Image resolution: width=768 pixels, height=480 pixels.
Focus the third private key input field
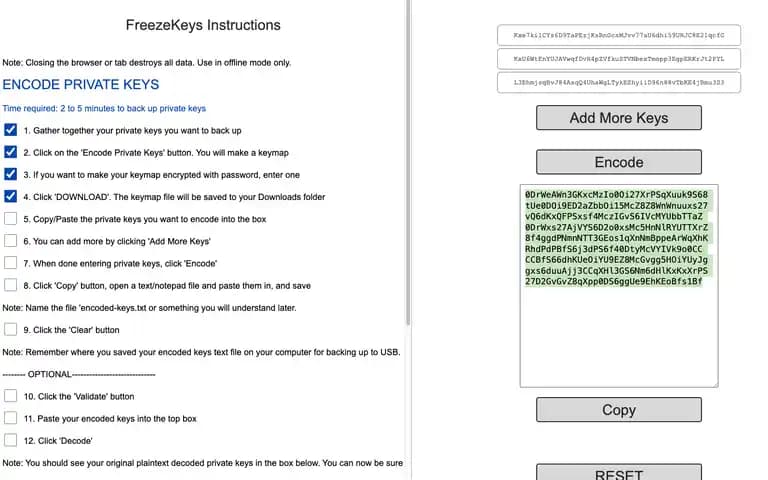(x=619, y=82)
